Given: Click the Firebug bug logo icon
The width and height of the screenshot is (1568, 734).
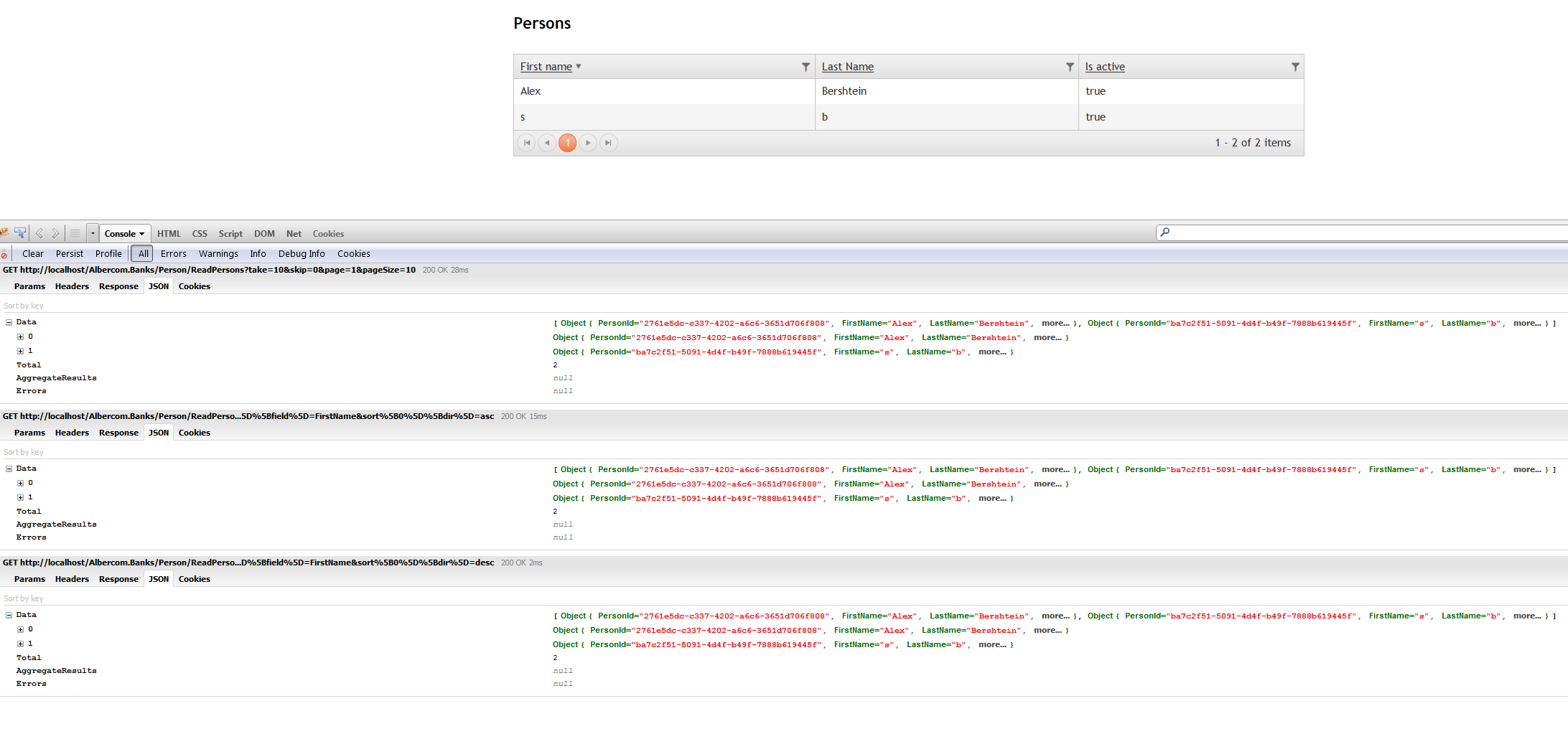Looking at the screenshot, I should 4,233.
